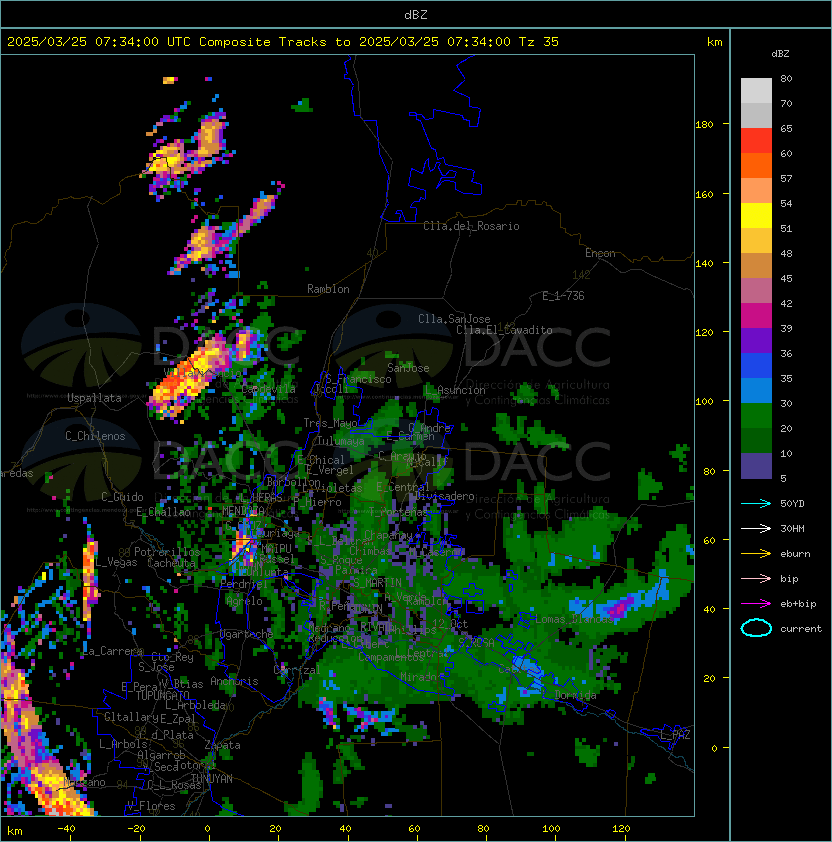
Task: Click the 'Lomas_Blandas' map label
Action: pyautogui.click(x=574, y=619)
